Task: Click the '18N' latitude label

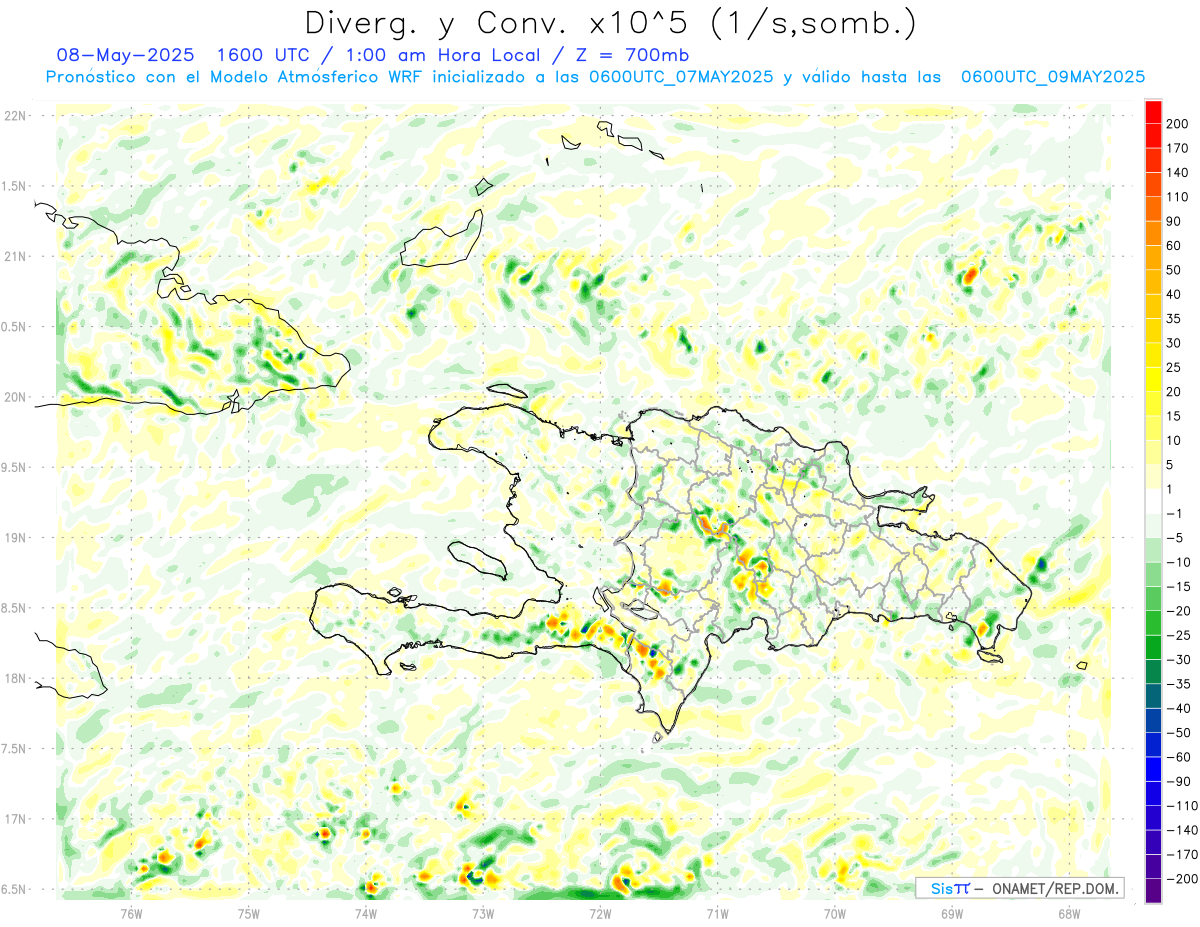Action: [15, 678]
